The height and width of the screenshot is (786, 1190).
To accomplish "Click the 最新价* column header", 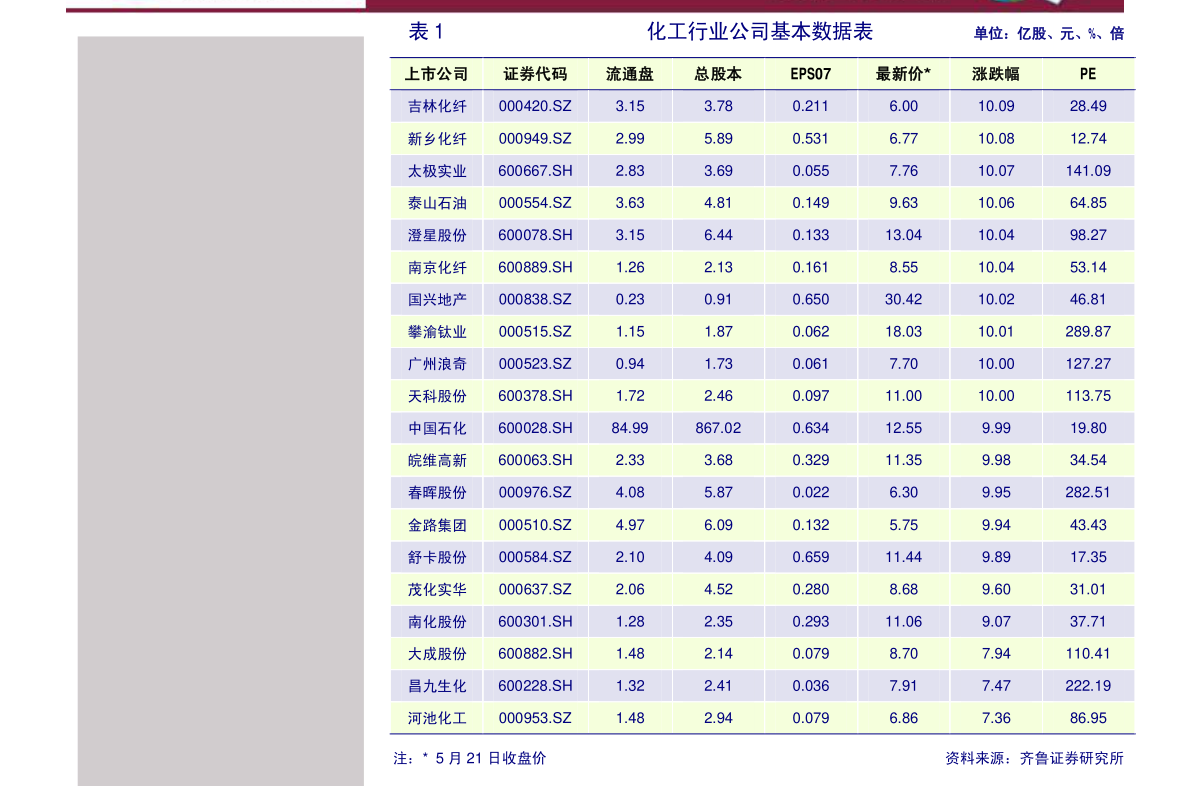I will point(903,74).
